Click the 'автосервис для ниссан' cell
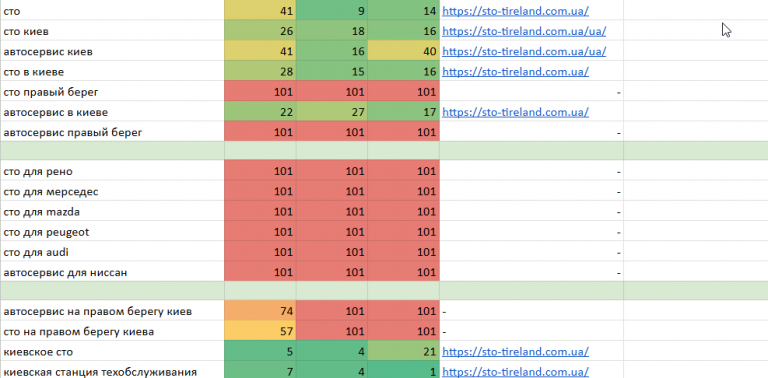The image size is (768, 378). coord(112,272)
